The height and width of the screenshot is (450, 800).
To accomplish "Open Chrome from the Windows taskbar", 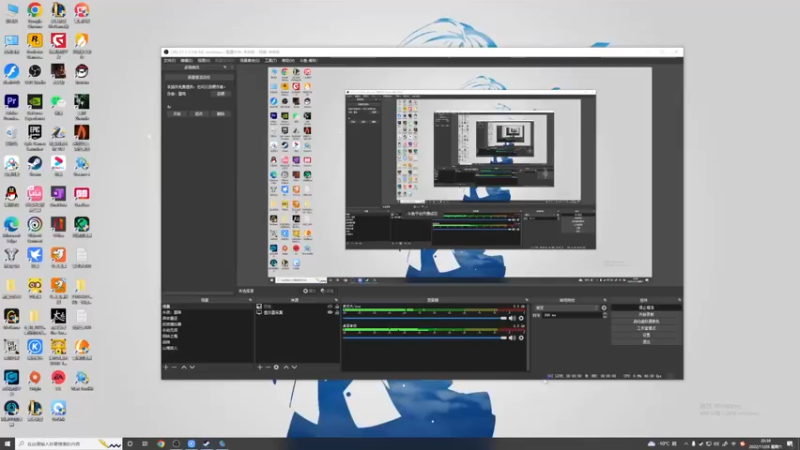I will pos(161,444).
